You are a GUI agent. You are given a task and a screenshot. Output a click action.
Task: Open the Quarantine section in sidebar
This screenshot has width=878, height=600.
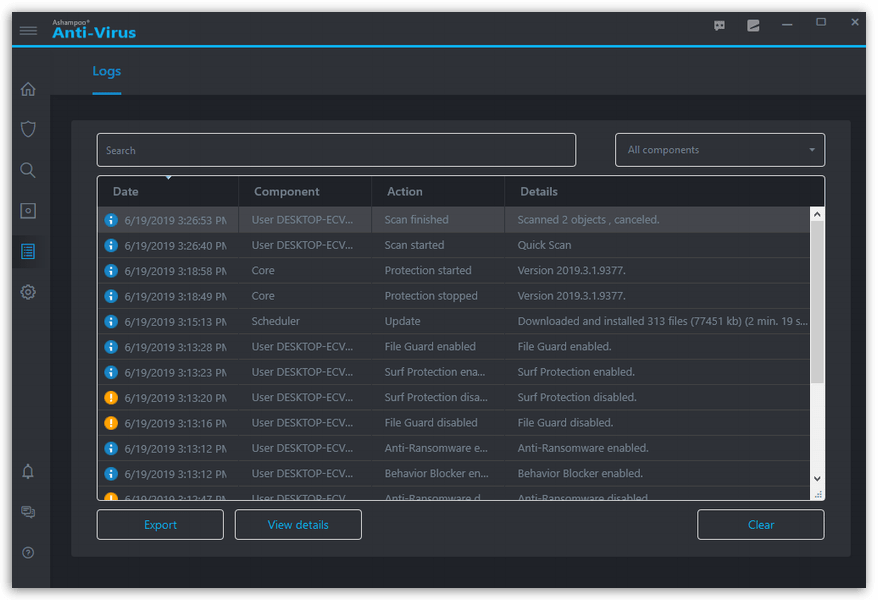(28, 210)
